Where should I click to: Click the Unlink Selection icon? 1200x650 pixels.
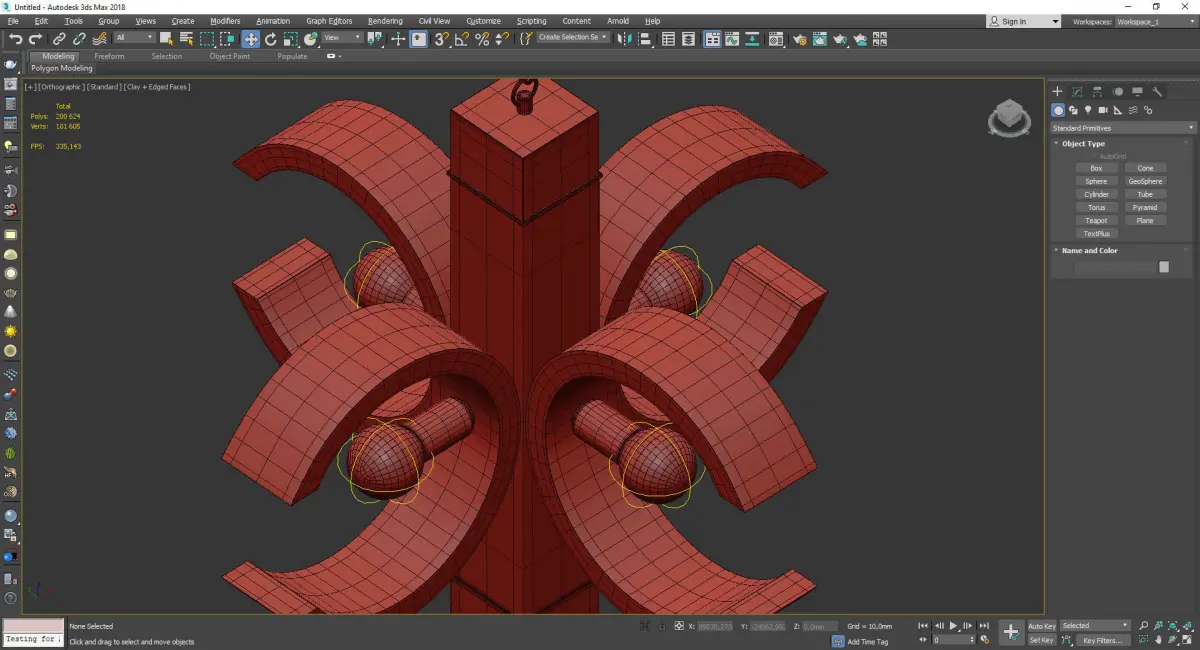pos(79,39)
